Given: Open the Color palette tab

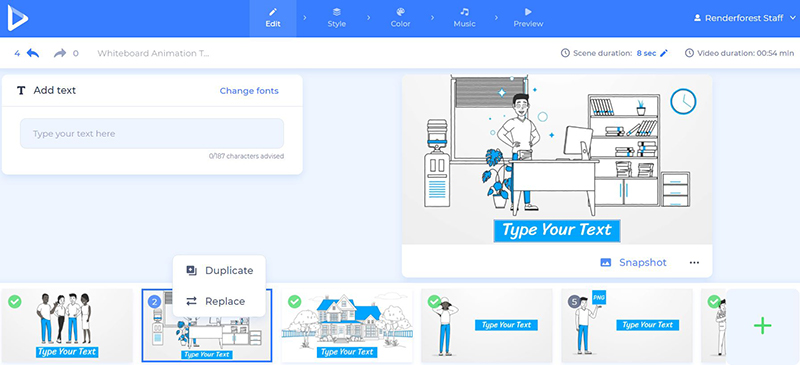Looking at the screenshot, I should [400, 18].
